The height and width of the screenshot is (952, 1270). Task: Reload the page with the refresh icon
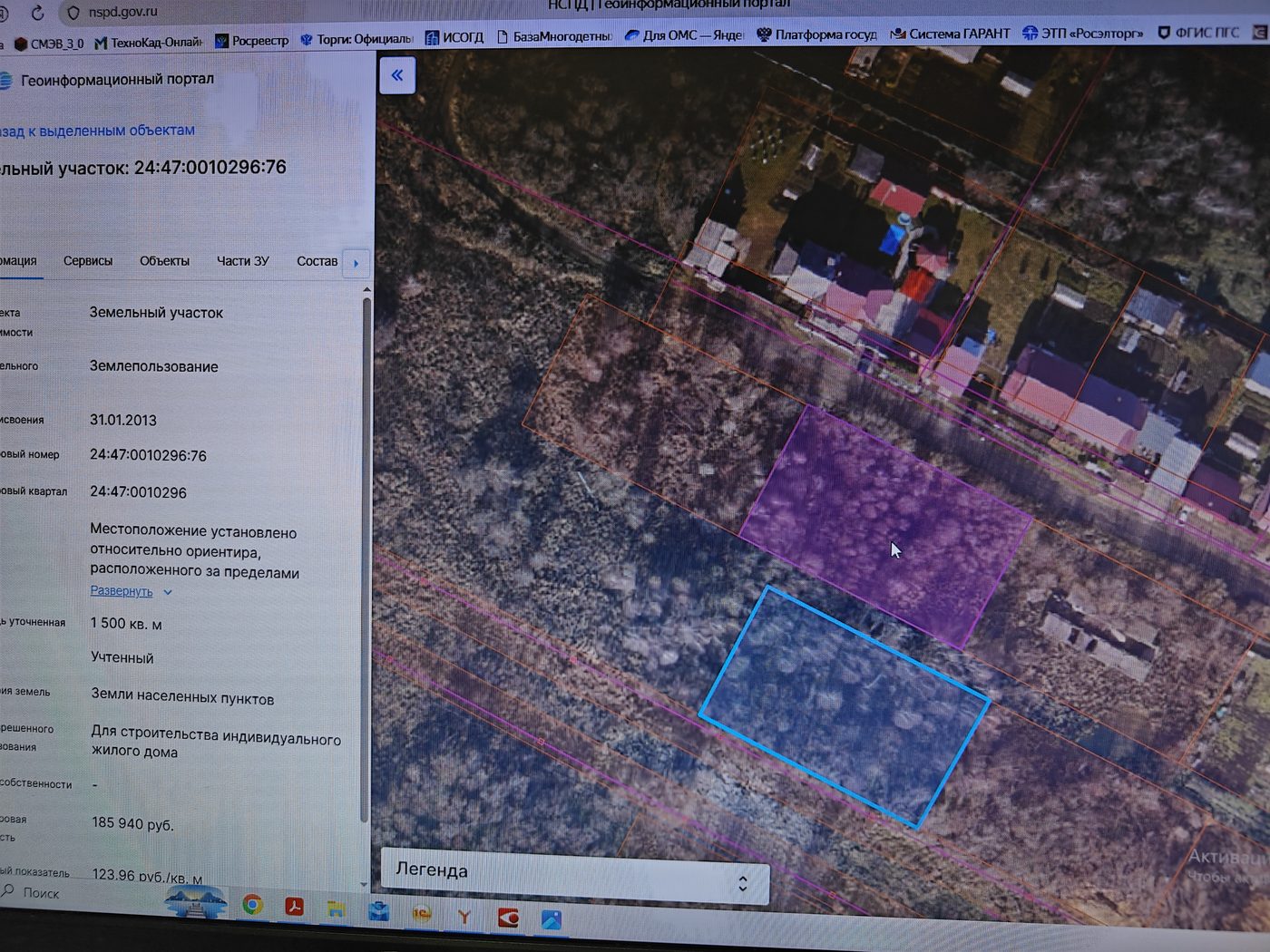(38, 13)
